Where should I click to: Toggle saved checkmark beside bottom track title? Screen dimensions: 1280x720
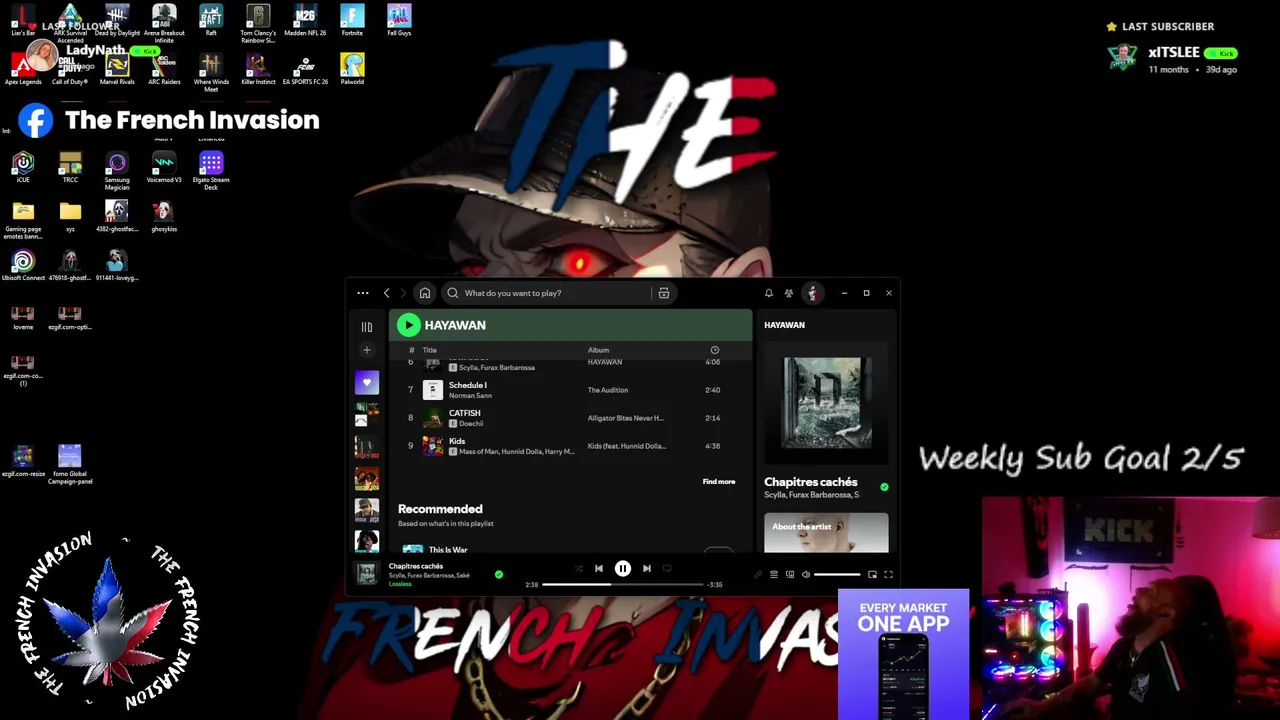[x=499, y=574]
